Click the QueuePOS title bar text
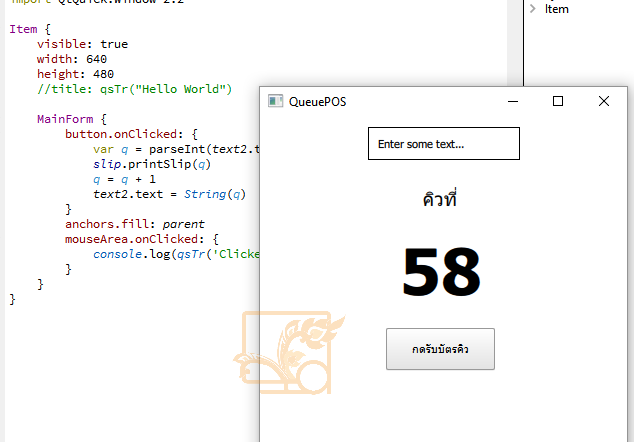The height and width of the screenshot is (442, 634). pos(318,101)
